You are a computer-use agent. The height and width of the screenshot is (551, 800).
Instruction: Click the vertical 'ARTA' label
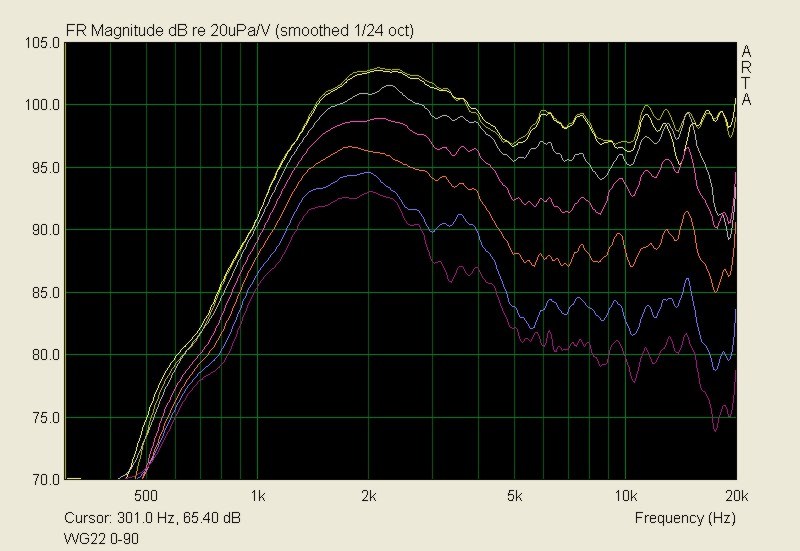[746, 75]
